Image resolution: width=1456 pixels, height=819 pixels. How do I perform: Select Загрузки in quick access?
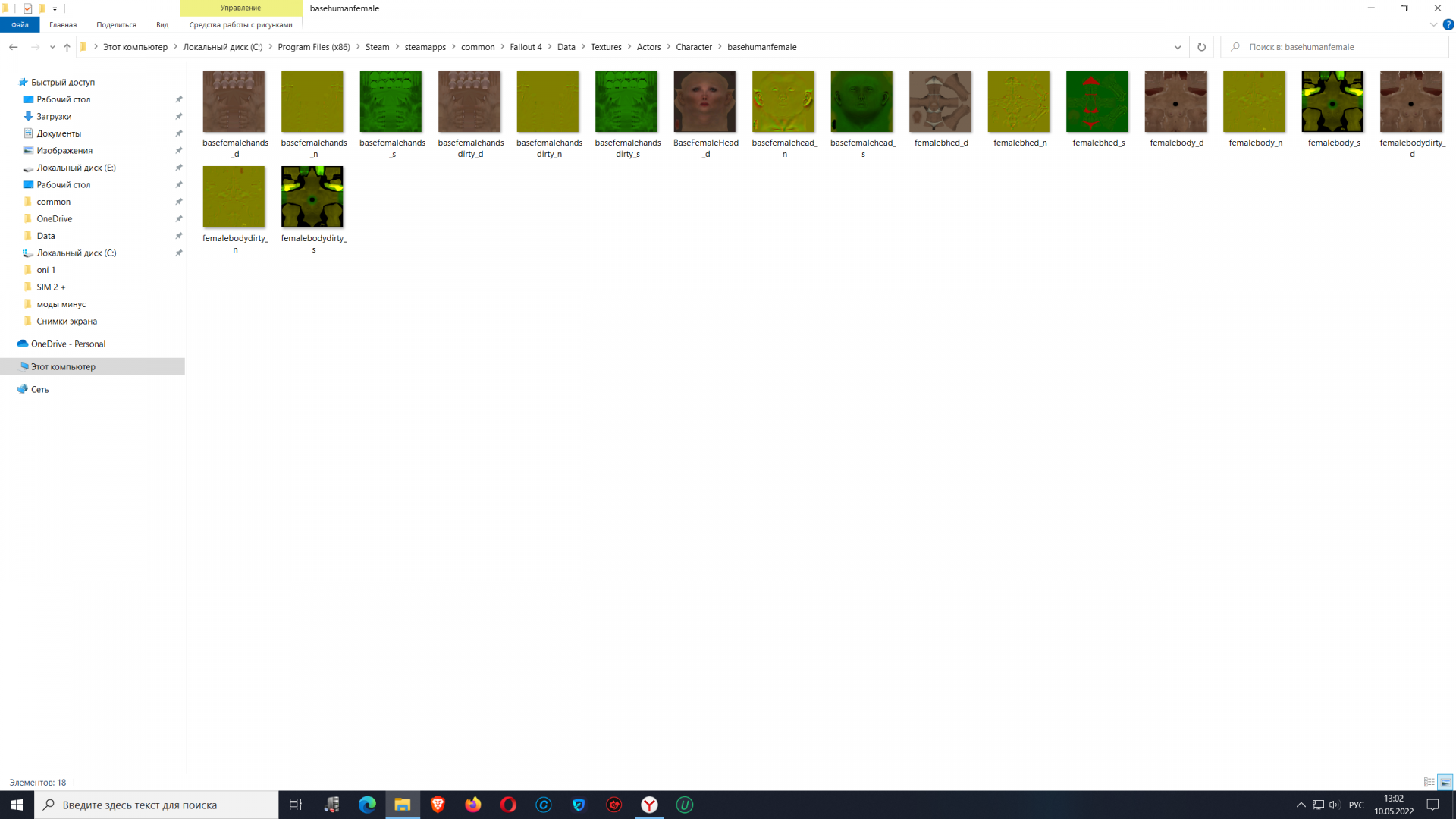click(x=54, y=116)
